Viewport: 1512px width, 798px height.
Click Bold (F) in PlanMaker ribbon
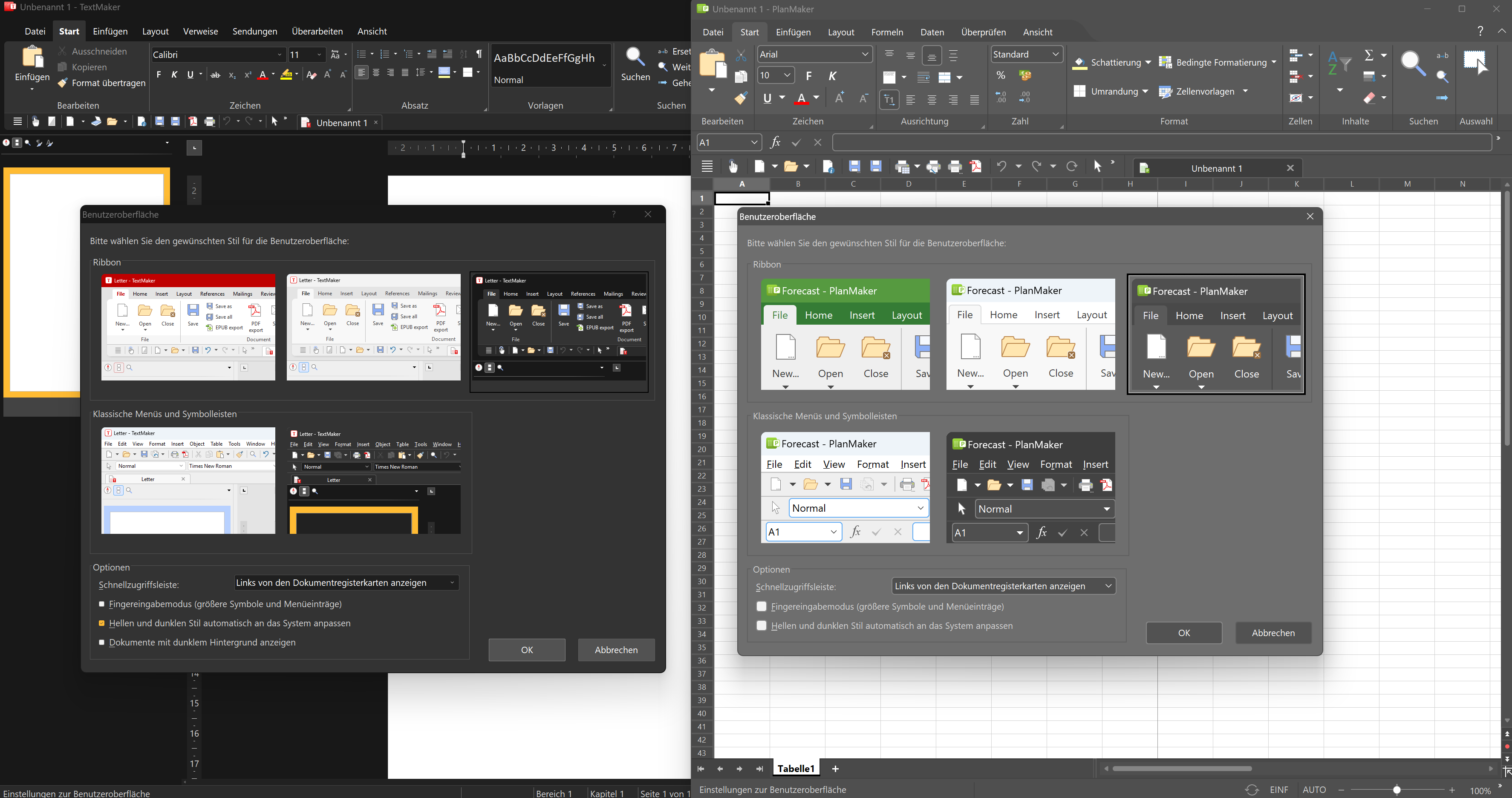(x=809, y=76)
